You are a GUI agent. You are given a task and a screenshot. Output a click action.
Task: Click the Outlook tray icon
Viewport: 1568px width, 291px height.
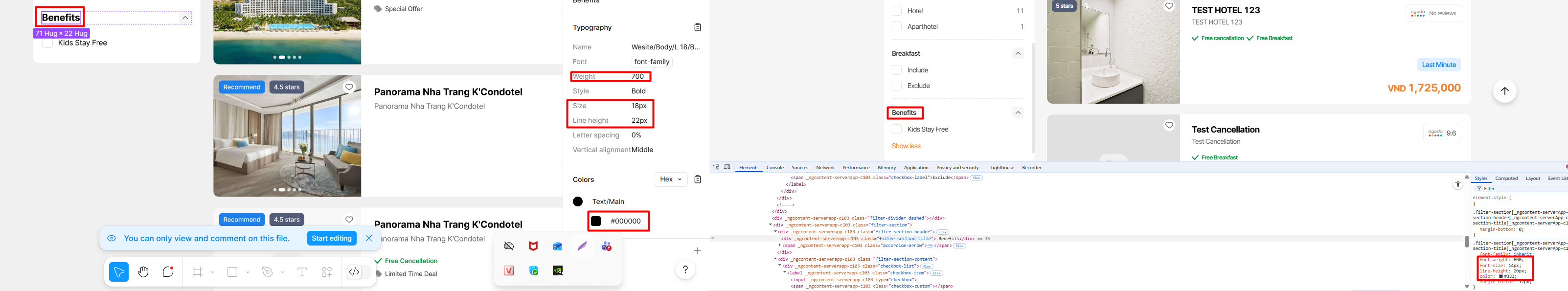click(x=558, y=246)
